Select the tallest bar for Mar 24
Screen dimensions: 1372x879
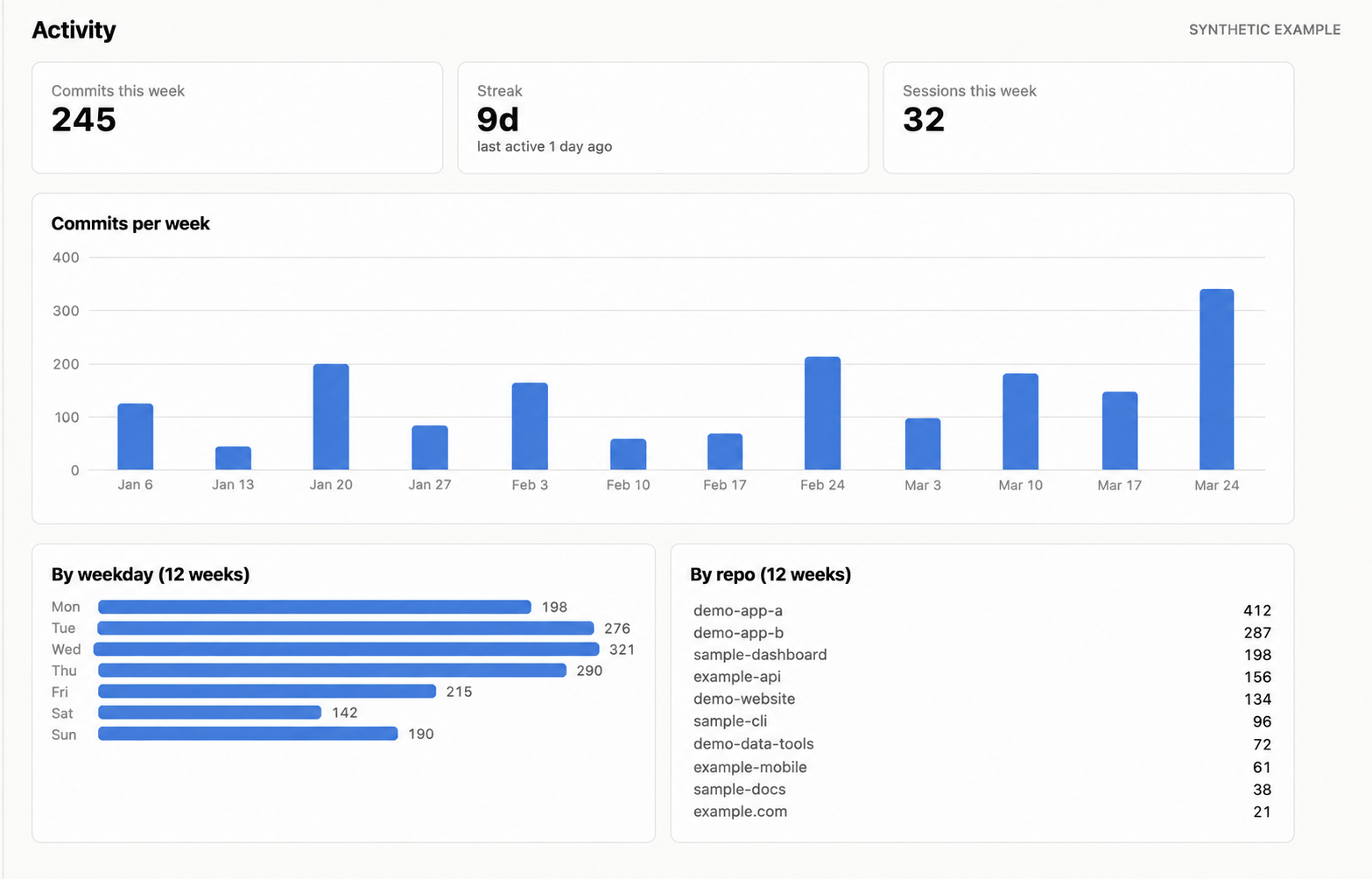click(1217, 379)
